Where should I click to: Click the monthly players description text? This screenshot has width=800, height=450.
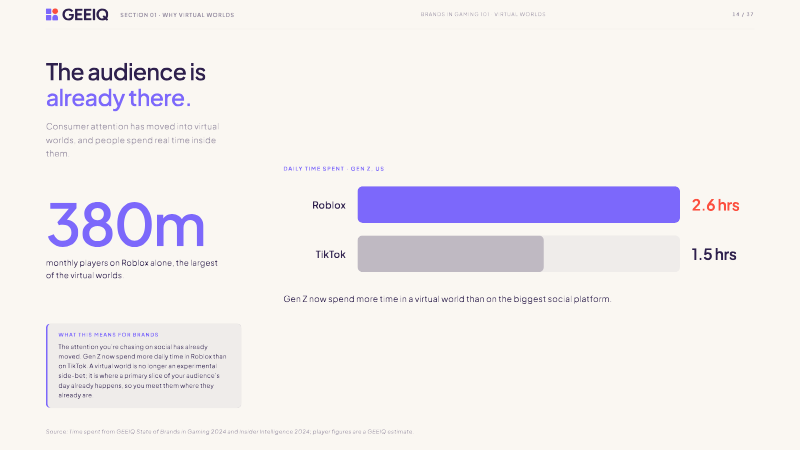click(x=132, y=269)
